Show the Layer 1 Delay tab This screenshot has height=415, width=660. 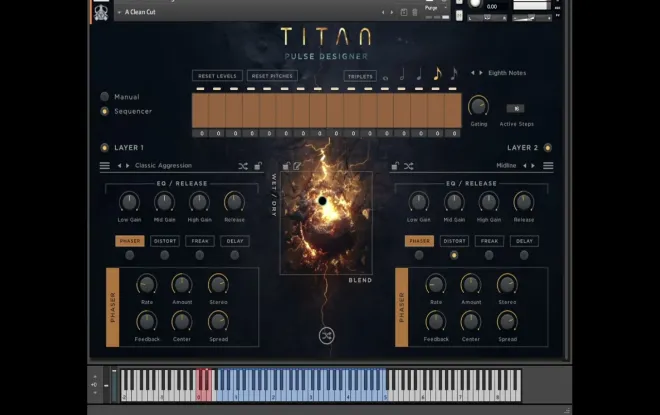(235, 241)
